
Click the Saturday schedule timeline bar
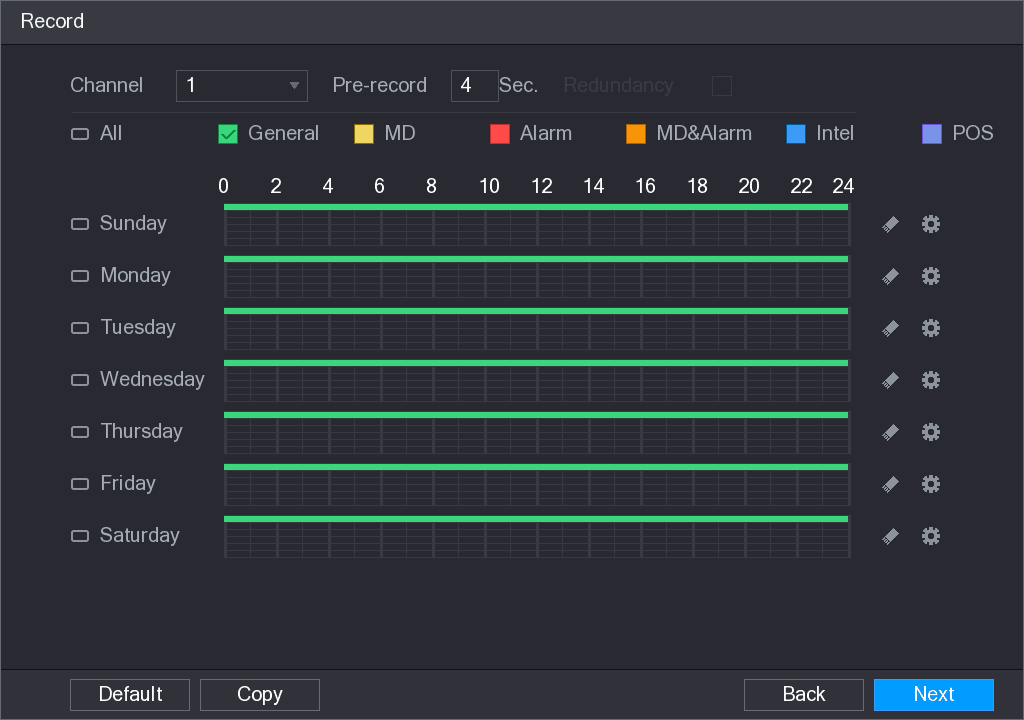coord(537,536)
